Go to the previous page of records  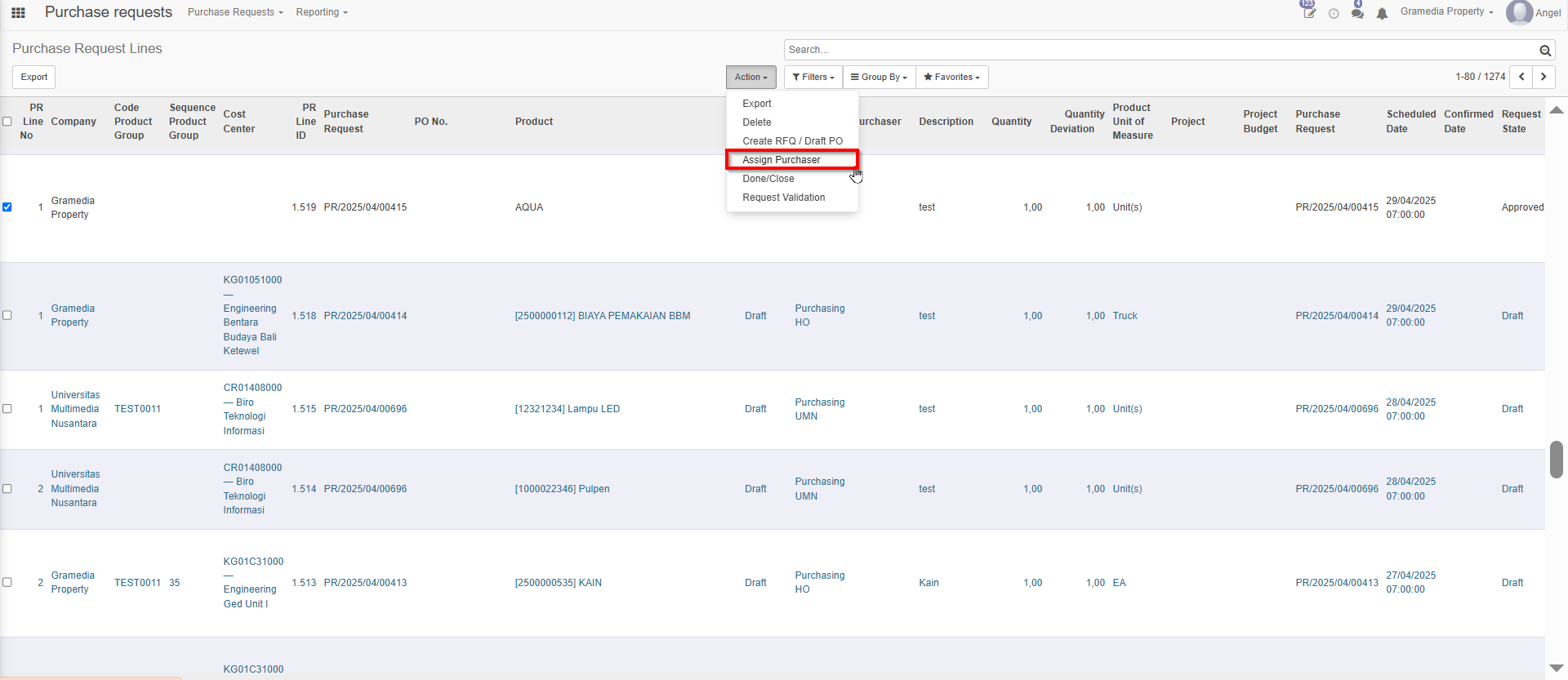[1521, 77]
